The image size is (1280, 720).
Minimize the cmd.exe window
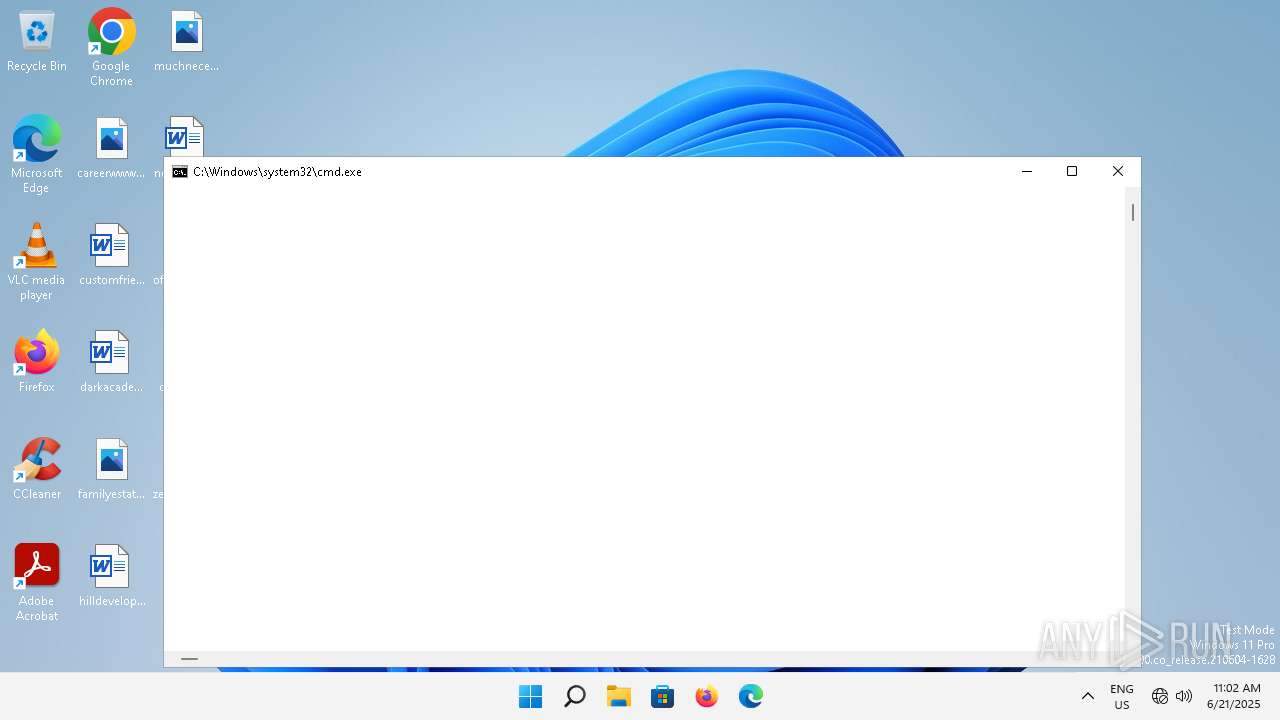tap(1026, 172)
